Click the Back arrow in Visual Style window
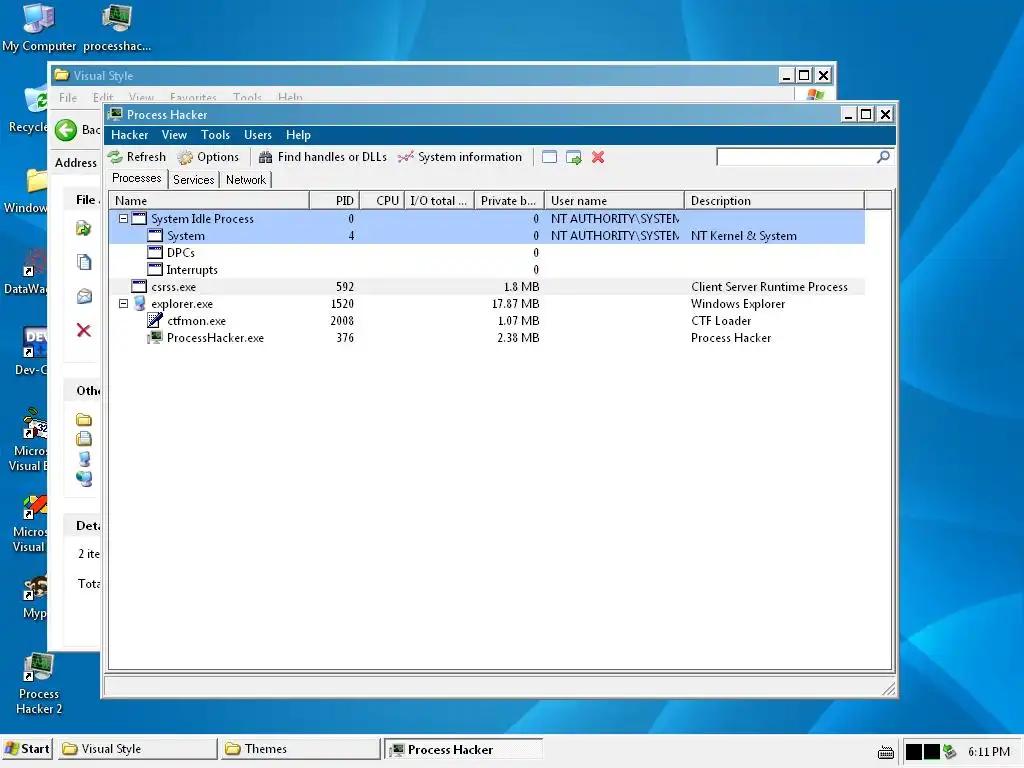 (x=66, y=130)
